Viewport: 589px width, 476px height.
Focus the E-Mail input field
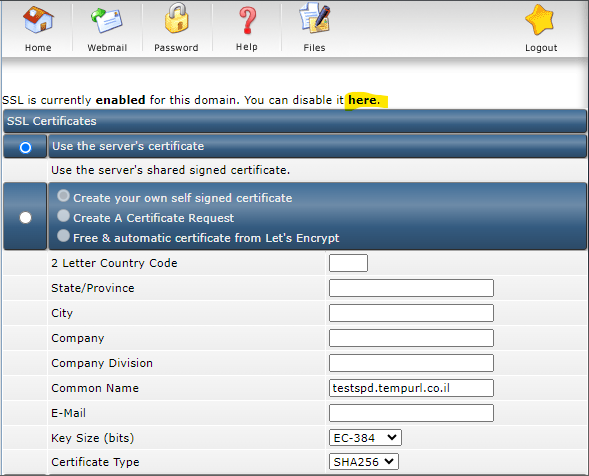click(x=411, y=413)
